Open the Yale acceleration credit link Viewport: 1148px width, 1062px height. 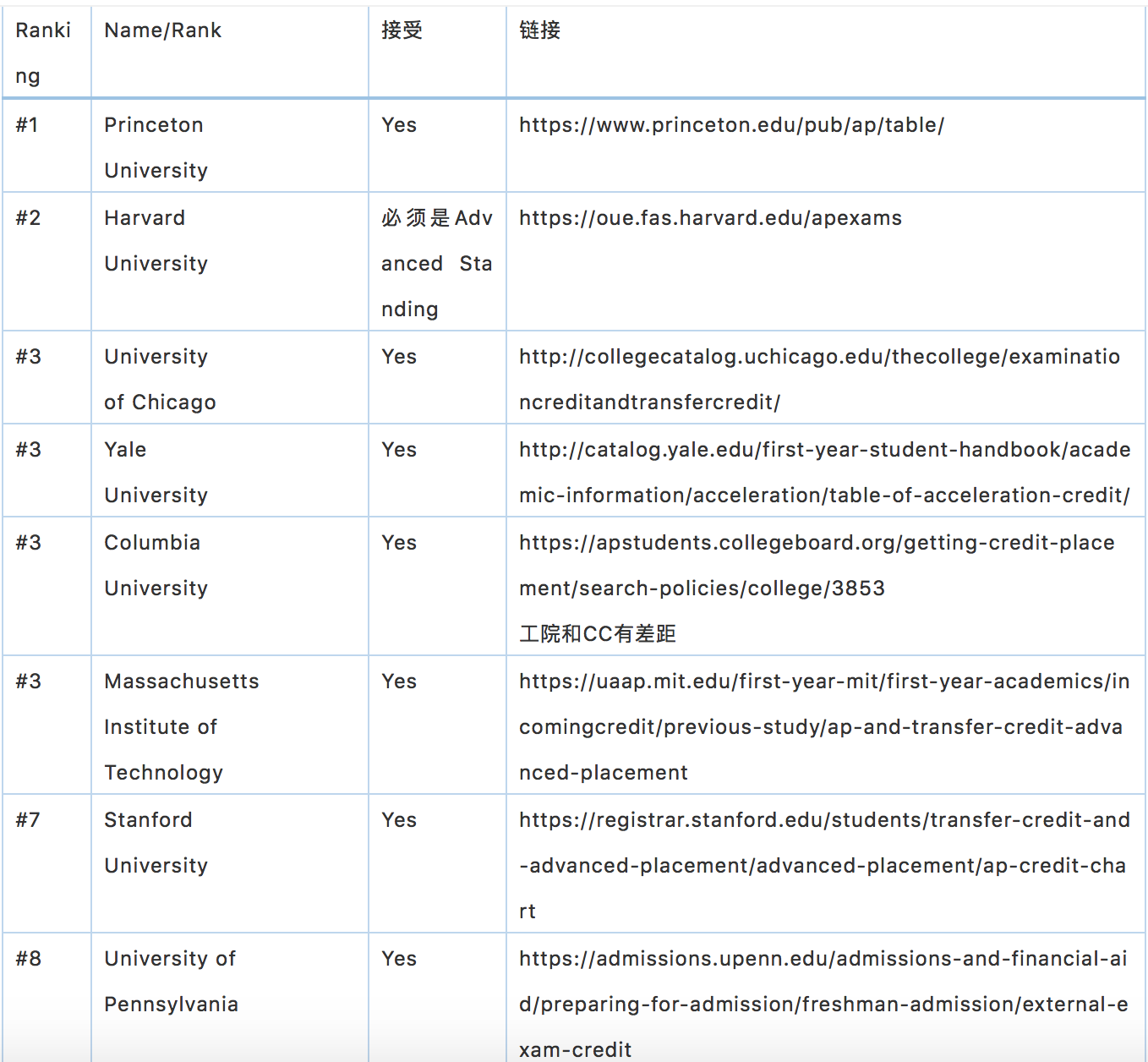click(x=824, y=450)
